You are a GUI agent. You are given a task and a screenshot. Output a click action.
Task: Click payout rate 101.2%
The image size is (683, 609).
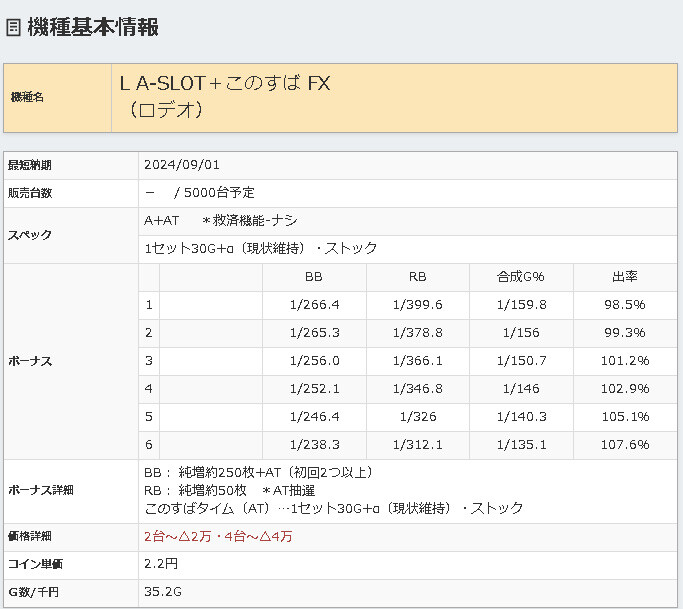pyautogui.click(x=625, y=361)
